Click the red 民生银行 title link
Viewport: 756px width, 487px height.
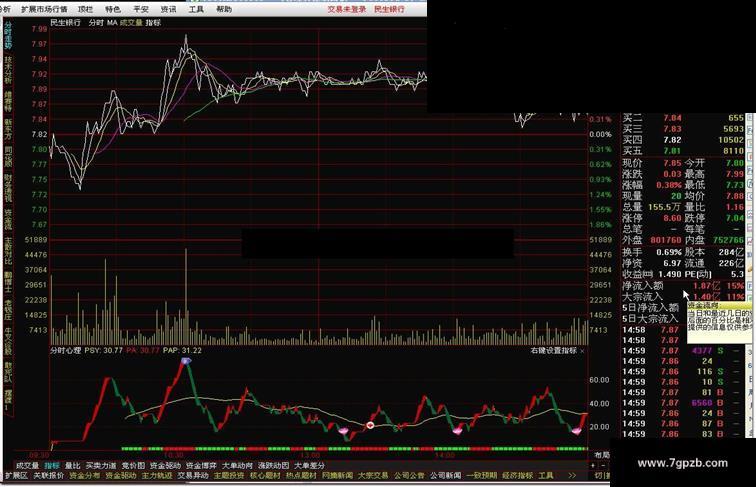pyautogui.click(x=390, y=9)
